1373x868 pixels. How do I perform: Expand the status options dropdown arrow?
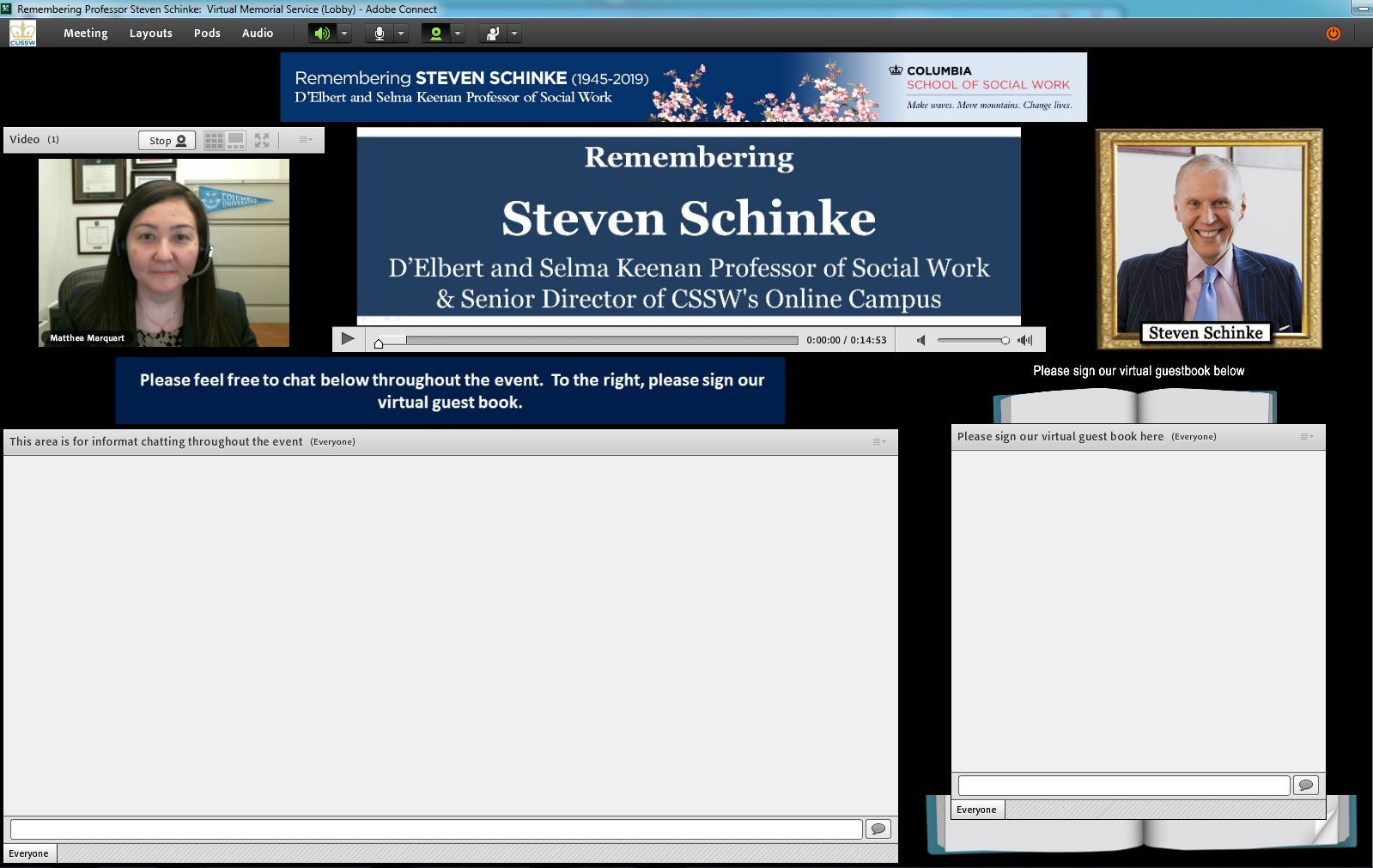pyautogui.click(x=514, y=33)
